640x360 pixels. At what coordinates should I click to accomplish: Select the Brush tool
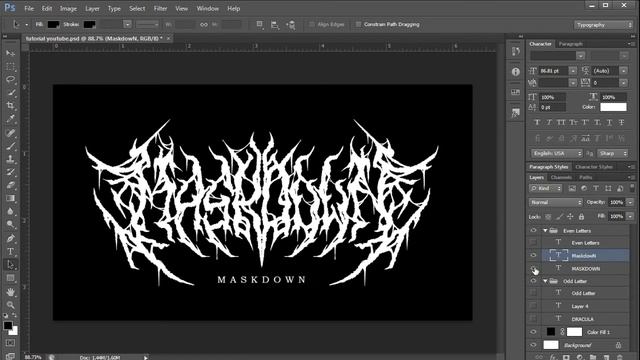point(11,146)
